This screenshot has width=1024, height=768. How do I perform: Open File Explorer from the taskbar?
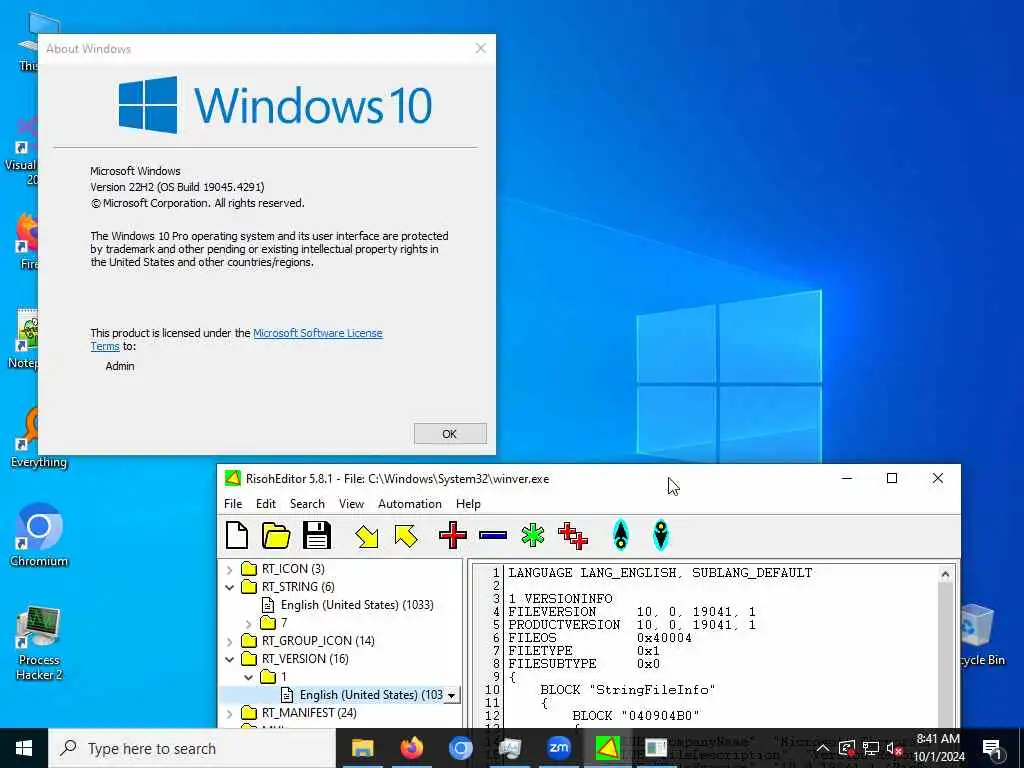[x=362, y=748]
